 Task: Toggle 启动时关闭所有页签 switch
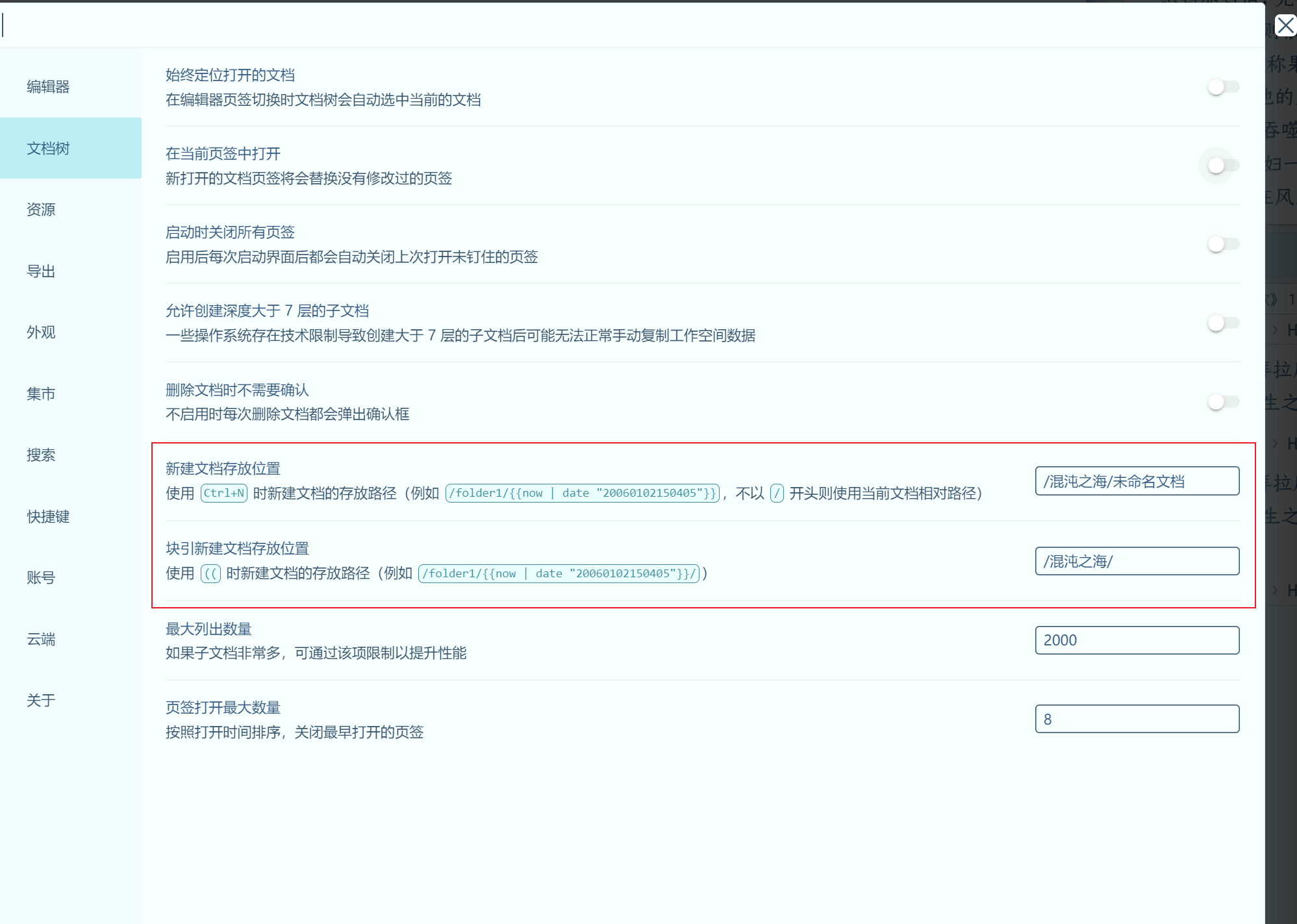point(1223,244)
